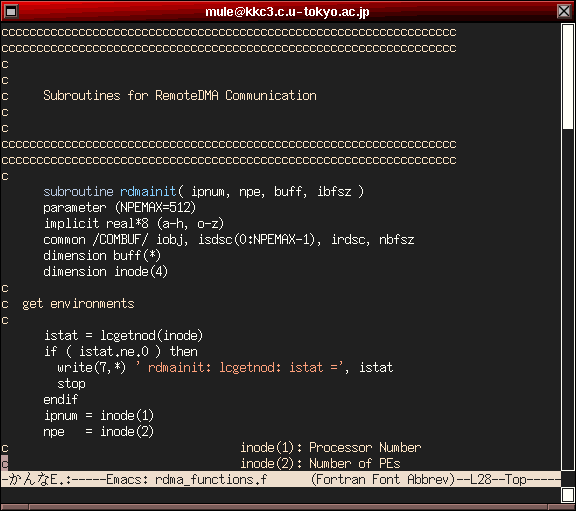Click the horizontal scrollbar at the bottom
Screen dimensions: 576x511
tap(287, 507)
